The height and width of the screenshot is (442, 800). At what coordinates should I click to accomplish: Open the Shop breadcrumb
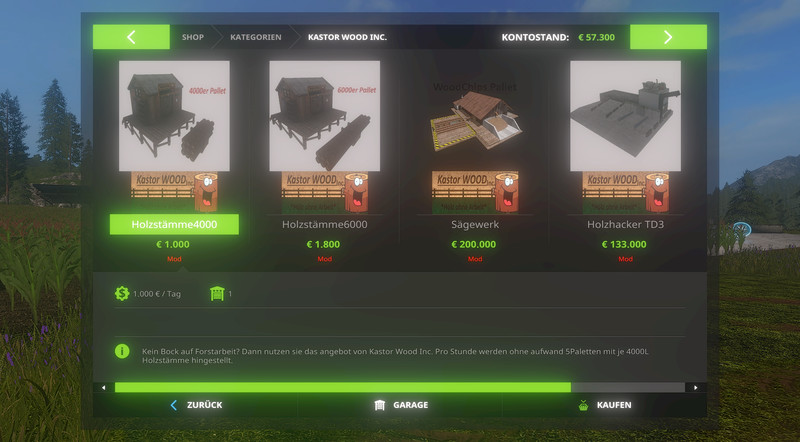point(193,37)
